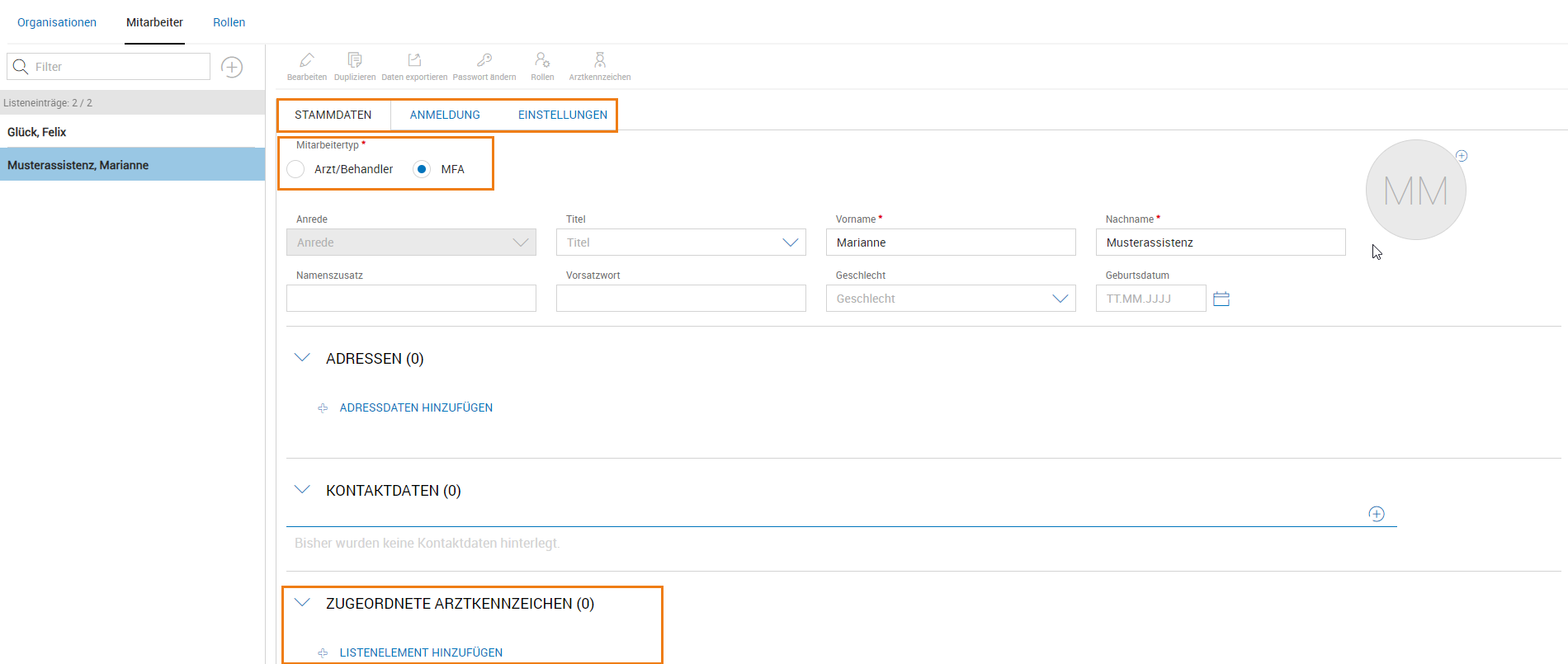Click the Rollen toolbar icon
This screenshot has width=1568, height=664.
pyautogui.click(x=542, y=60)
